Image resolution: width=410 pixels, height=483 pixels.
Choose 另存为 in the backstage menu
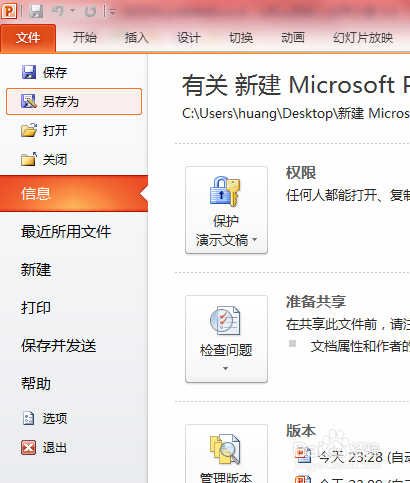(x=74, y=101)
